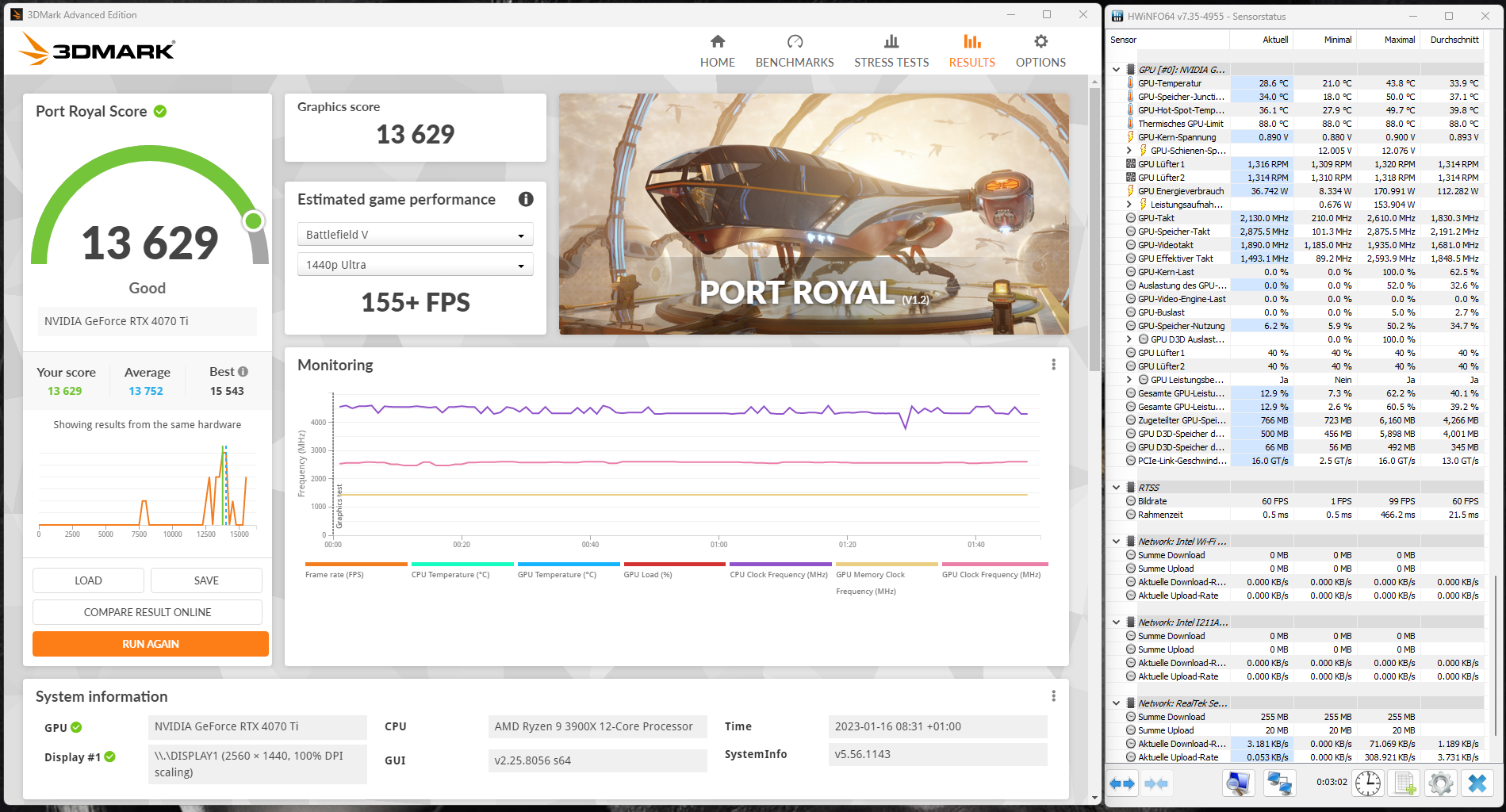This screenshot has width=1506, height=812.
Task: Select the PCIe-Link-Geschwind… sensor row
Action: [1297, 461]
